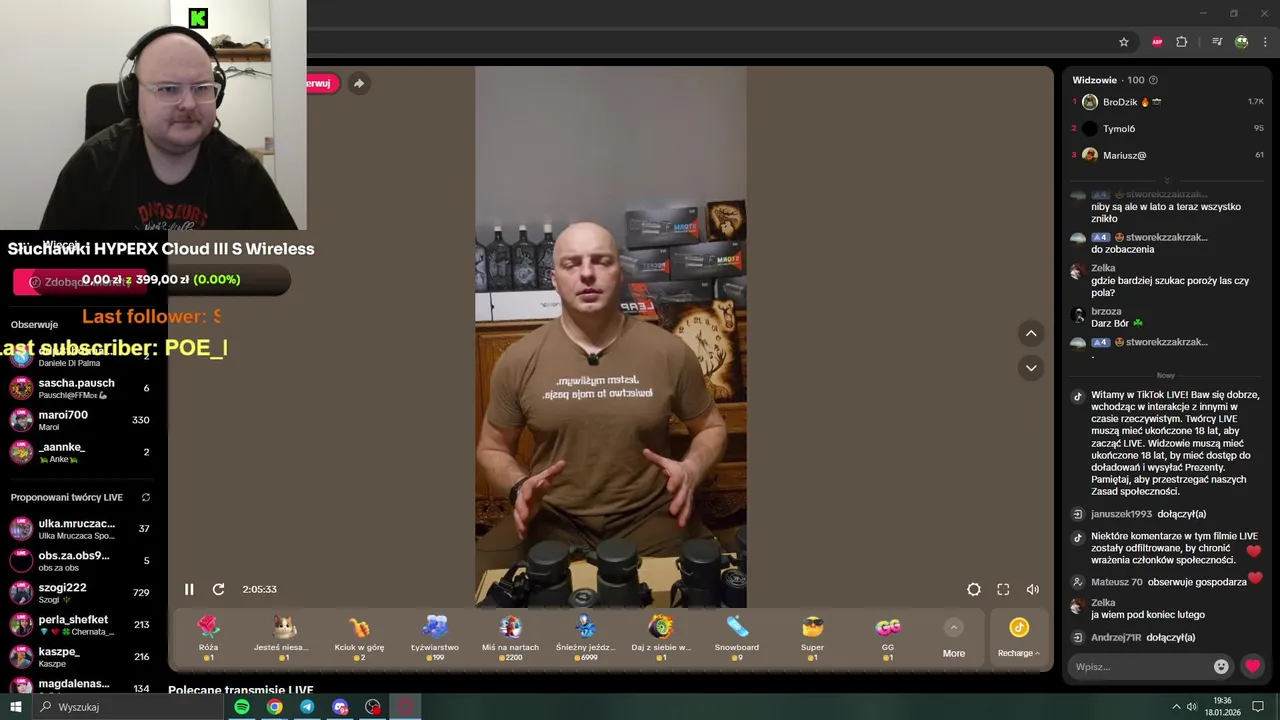
Task: Adjust system volume from tray speaker
Action: tap(1193, 707)
